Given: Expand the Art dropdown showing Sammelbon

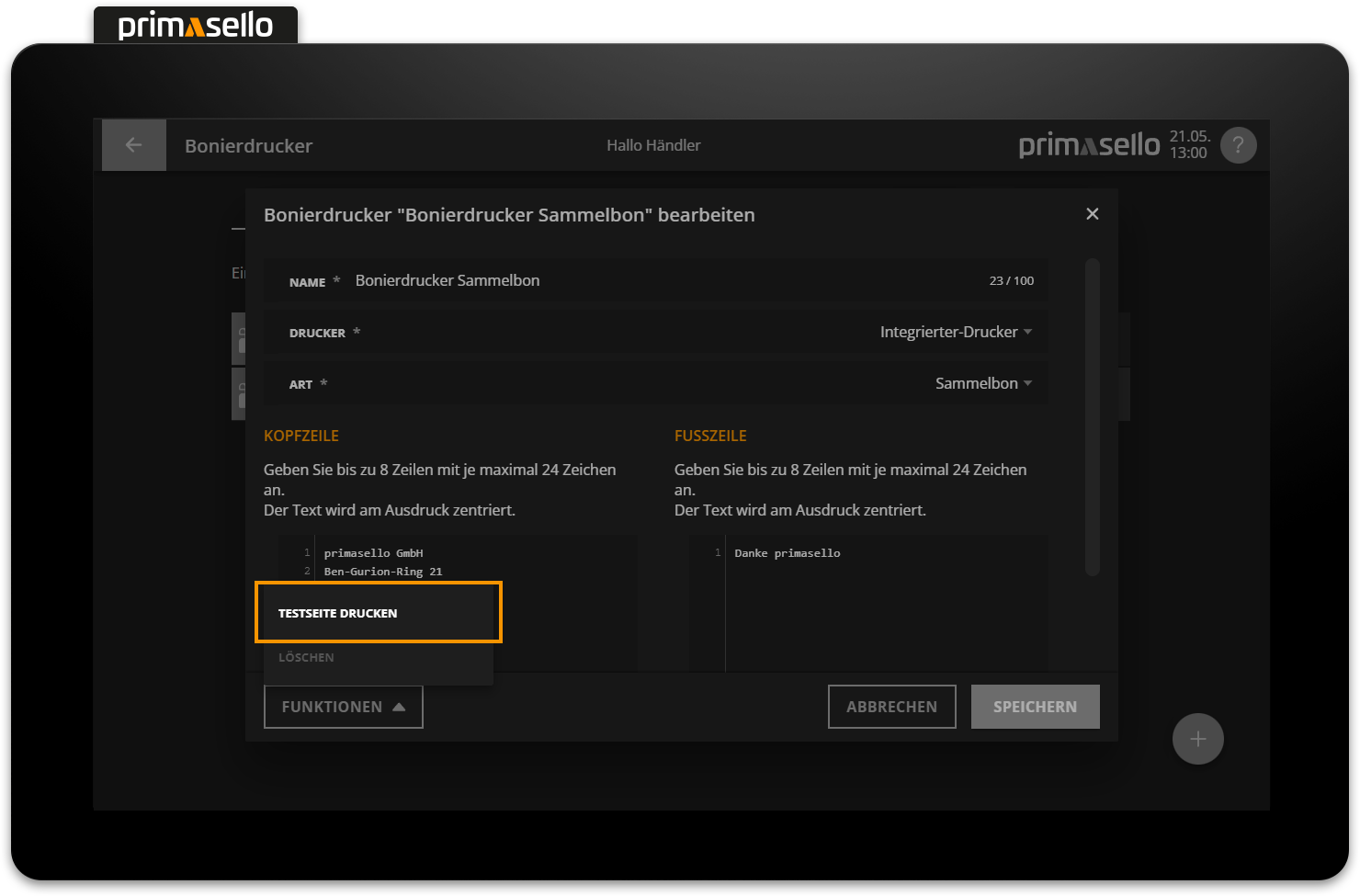Looking at the screenshot, I should tap(982, 383).
